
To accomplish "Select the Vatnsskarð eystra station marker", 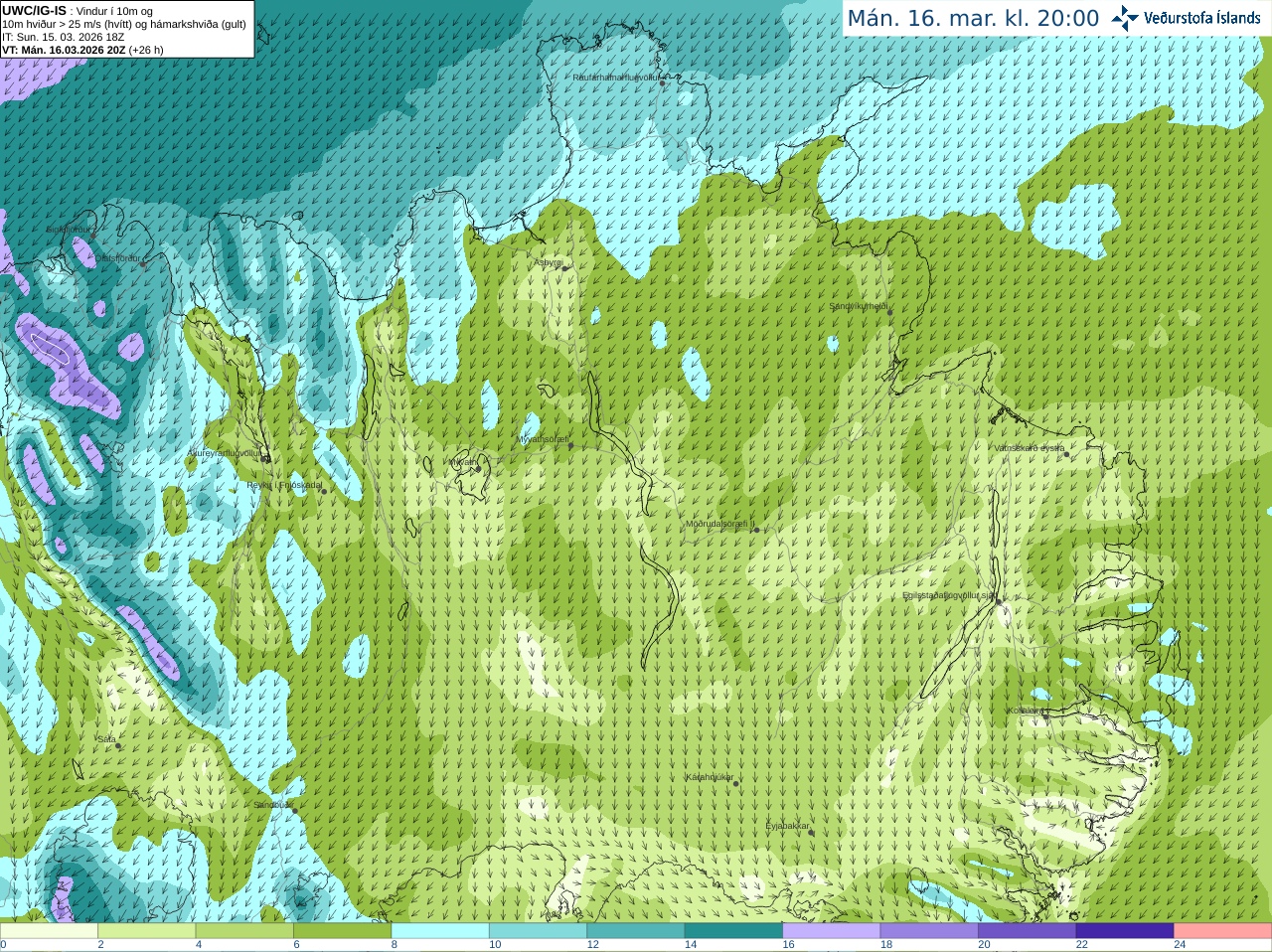I will (x=1067, y=454).
